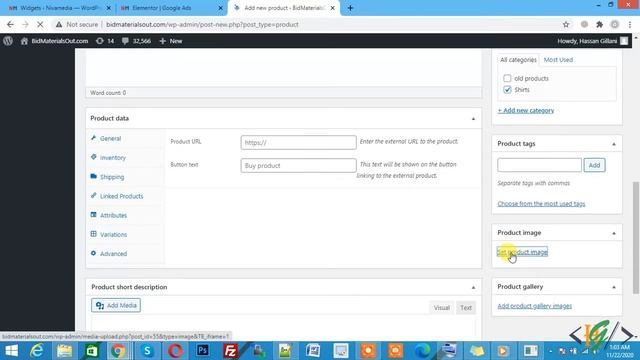The width and height of the screenshot is (640, 360).
Task: Click the Shipping truck icon
Action: (x=93, y=176)
